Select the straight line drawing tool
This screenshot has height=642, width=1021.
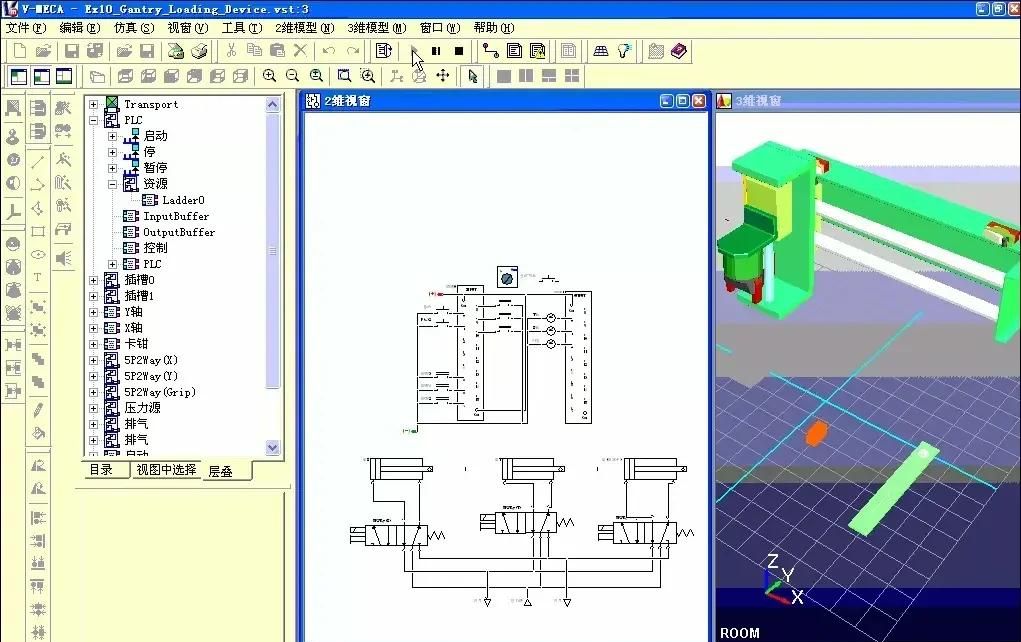38,161
